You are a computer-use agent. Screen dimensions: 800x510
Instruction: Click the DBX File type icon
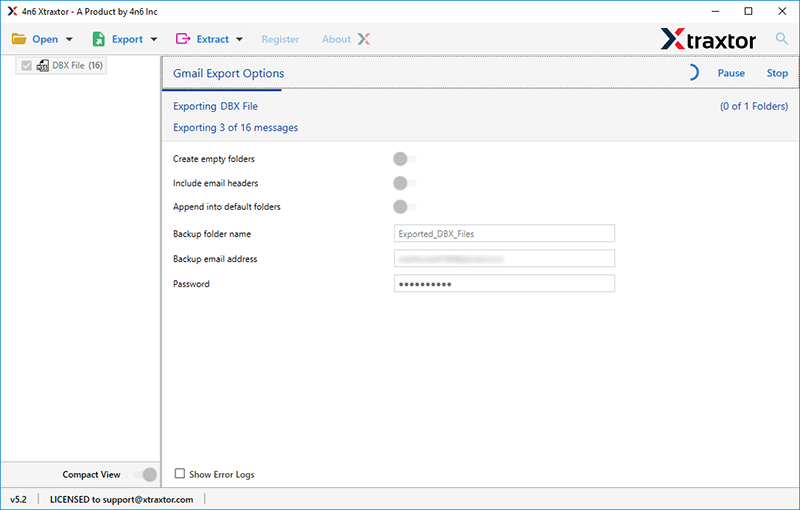[x=43, y=65]
